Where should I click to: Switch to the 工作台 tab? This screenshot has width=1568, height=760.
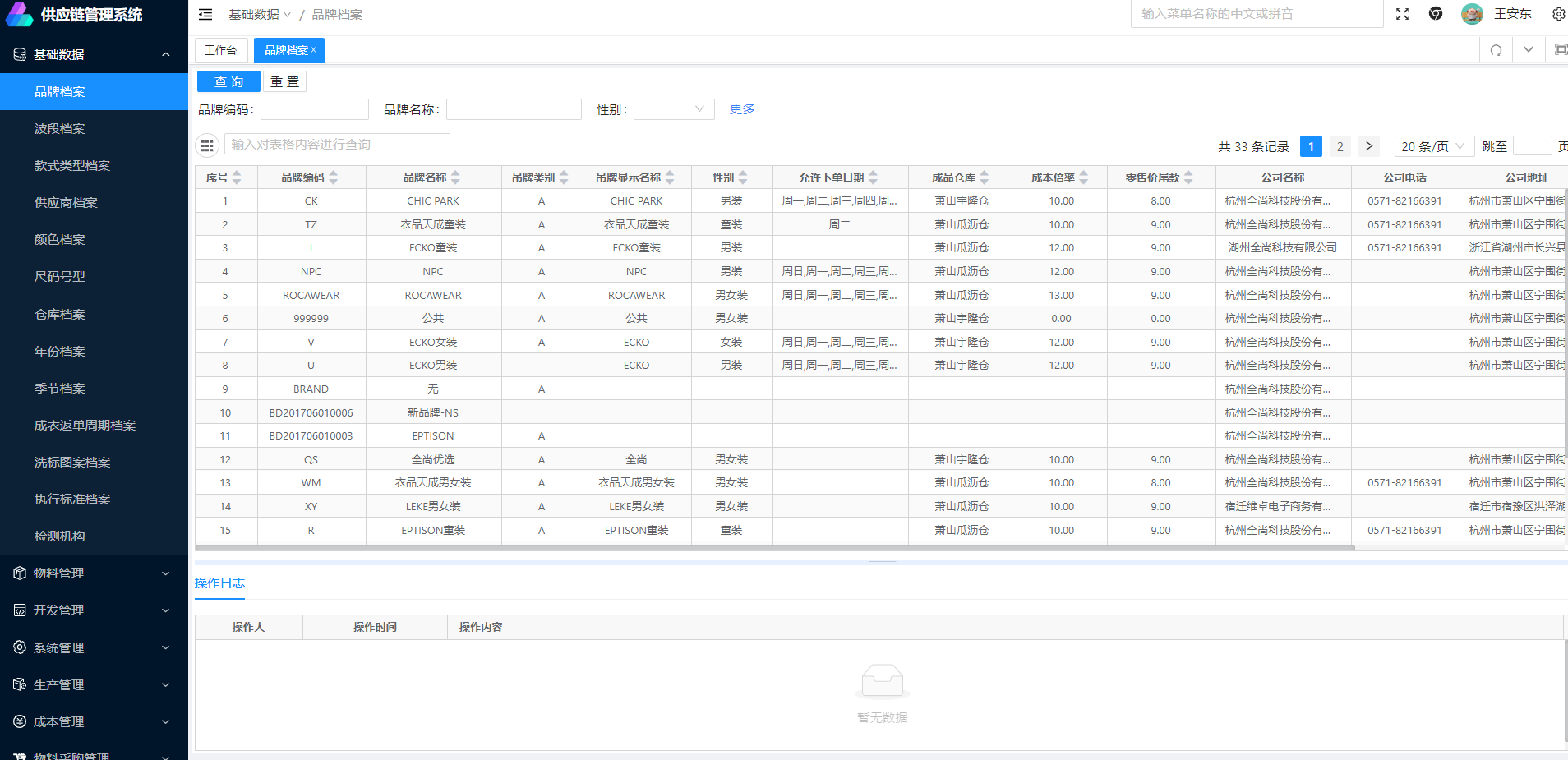pos(220,51)
